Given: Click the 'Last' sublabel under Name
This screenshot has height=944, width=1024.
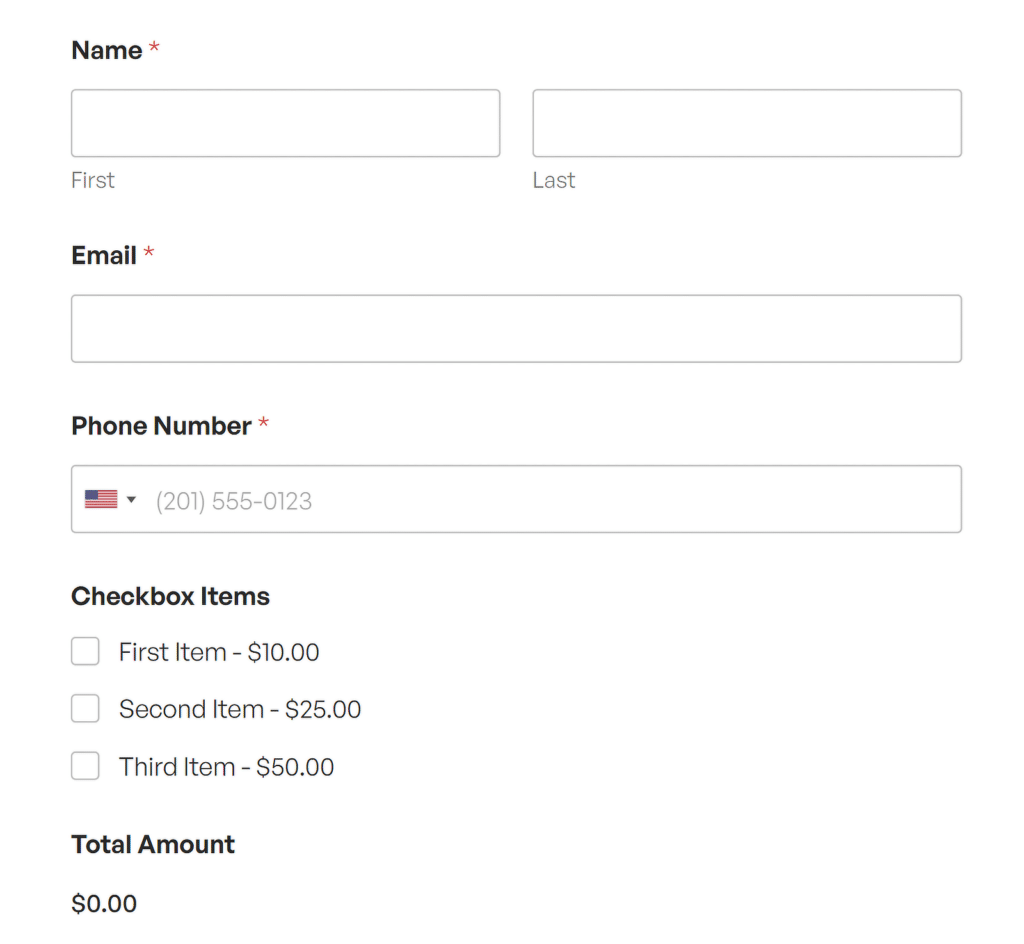Looking at the screenshot, I should click(554, 180).
